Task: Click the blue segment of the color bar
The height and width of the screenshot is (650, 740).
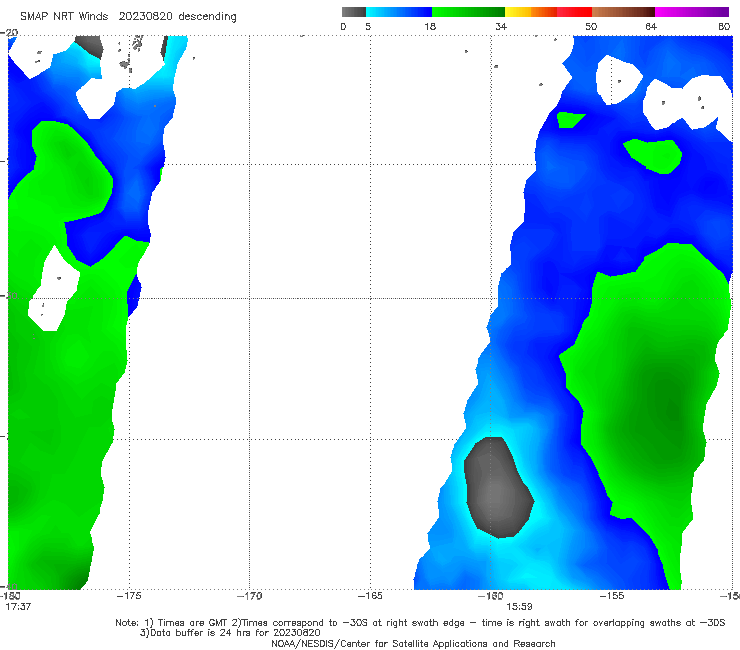Action: 399,12
